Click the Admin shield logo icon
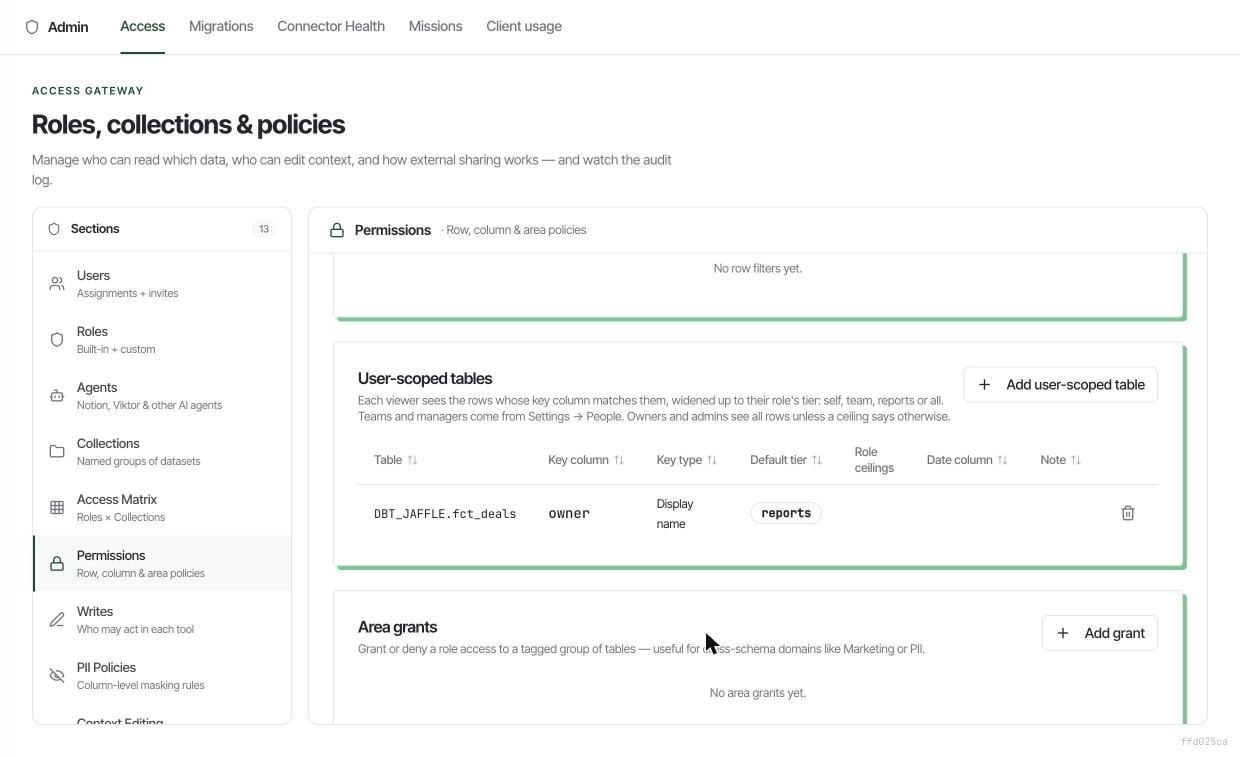 (32, 27)
